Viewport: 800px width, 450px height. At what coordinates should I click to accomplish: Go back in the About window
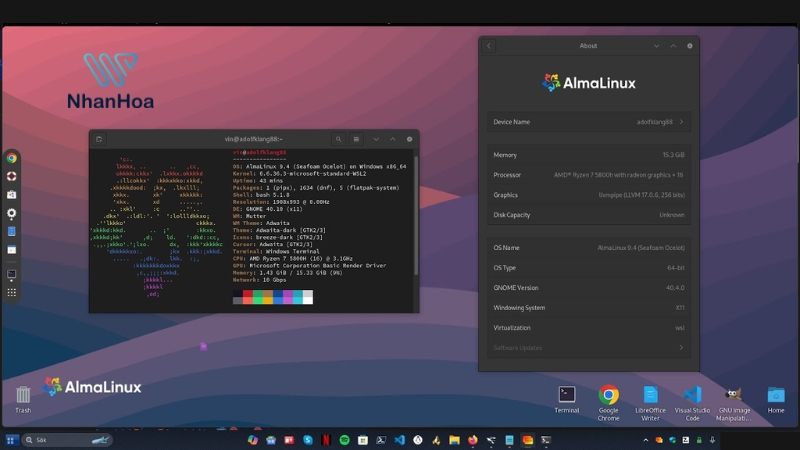click(x=489, y=46)
